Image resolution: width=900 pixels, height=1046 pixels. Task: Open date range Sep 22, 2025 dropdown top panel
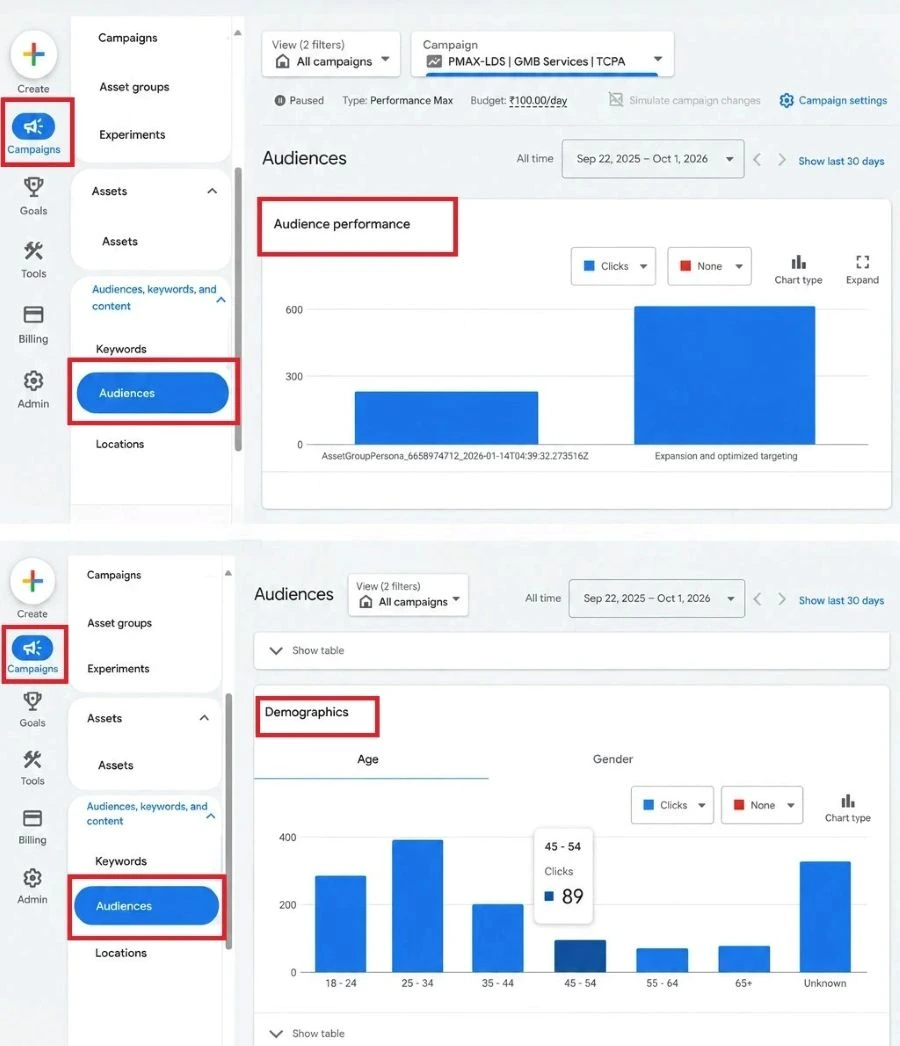pyautogui.click(x=653, y=159)
